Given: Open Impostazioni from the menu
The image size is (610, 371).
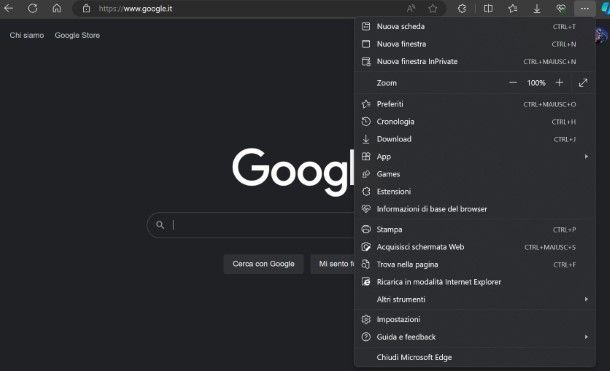Looking at the screenshot, I should (475, 320).
